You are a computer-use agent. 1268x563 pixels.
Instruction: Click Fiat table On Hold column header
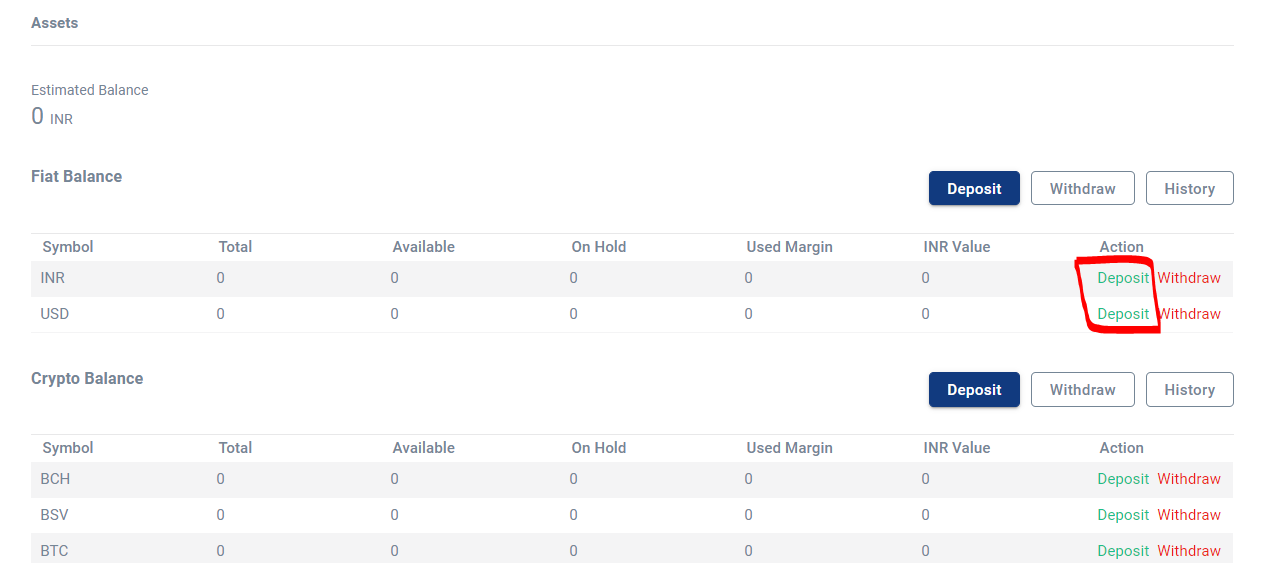(x=599, y=247)
